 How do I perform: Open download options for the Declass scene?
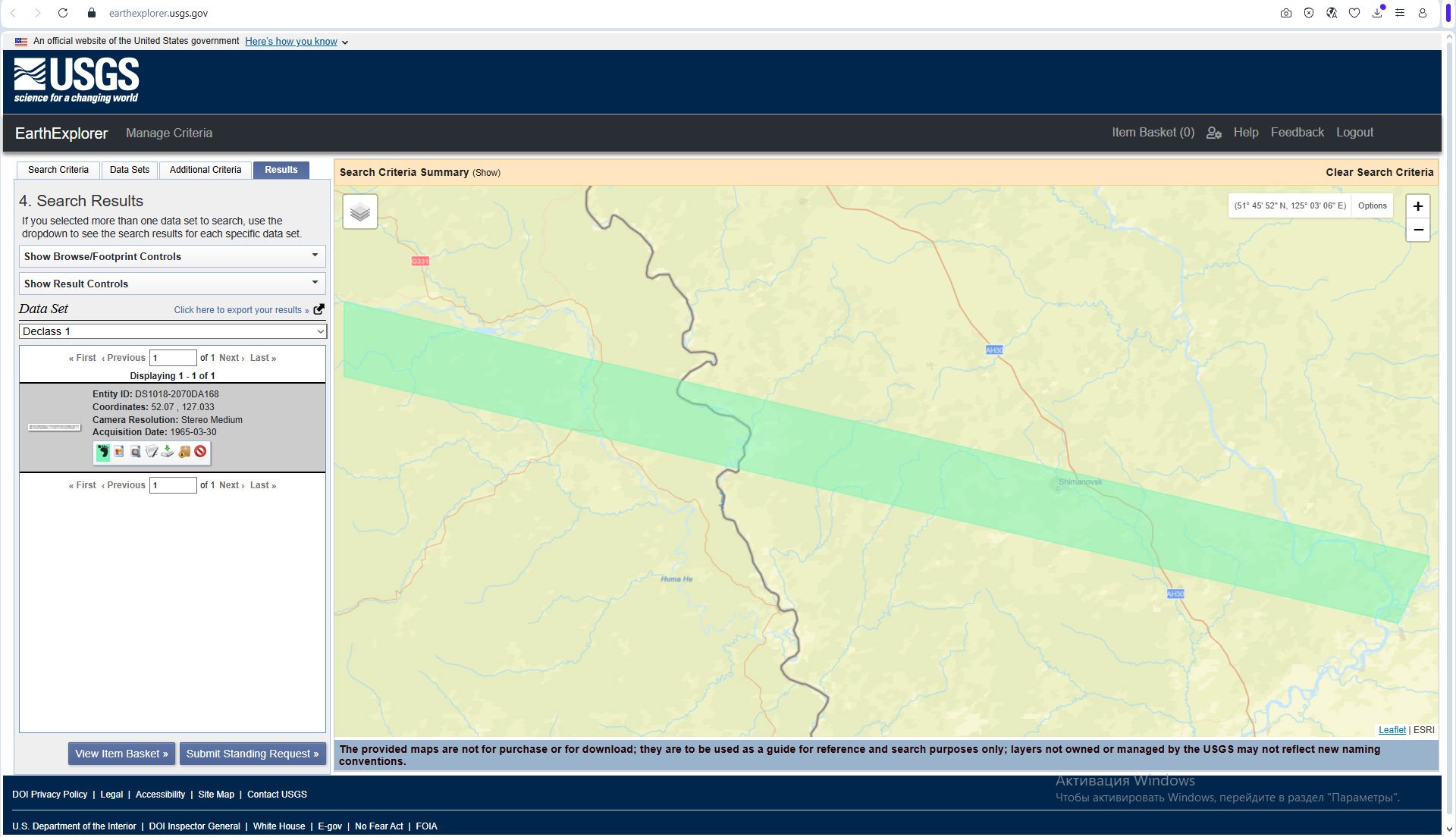click(168, 453)
